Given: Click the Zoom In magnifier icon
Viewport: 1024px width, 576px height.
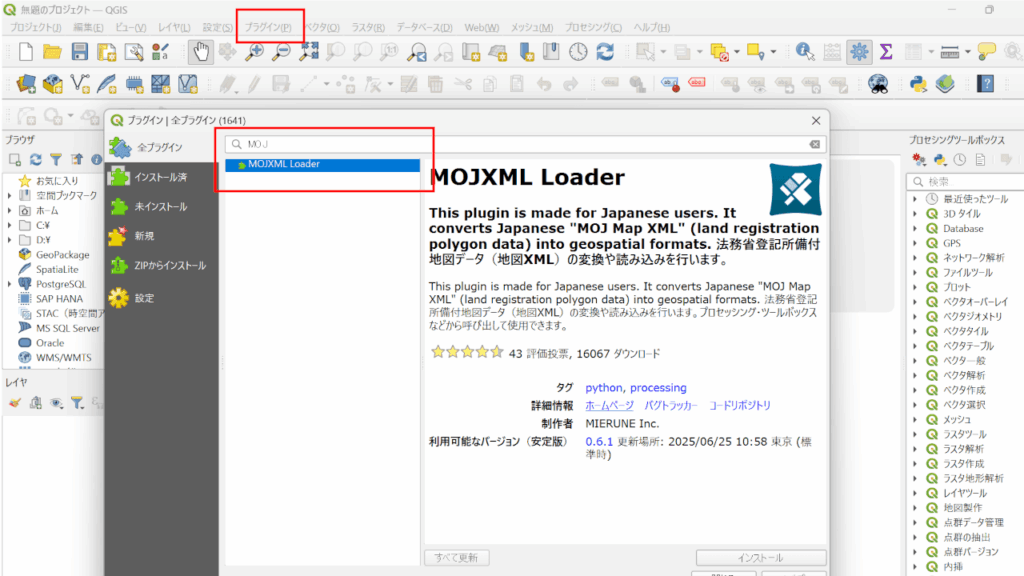Looking at the screenshot, I should 254,52.
